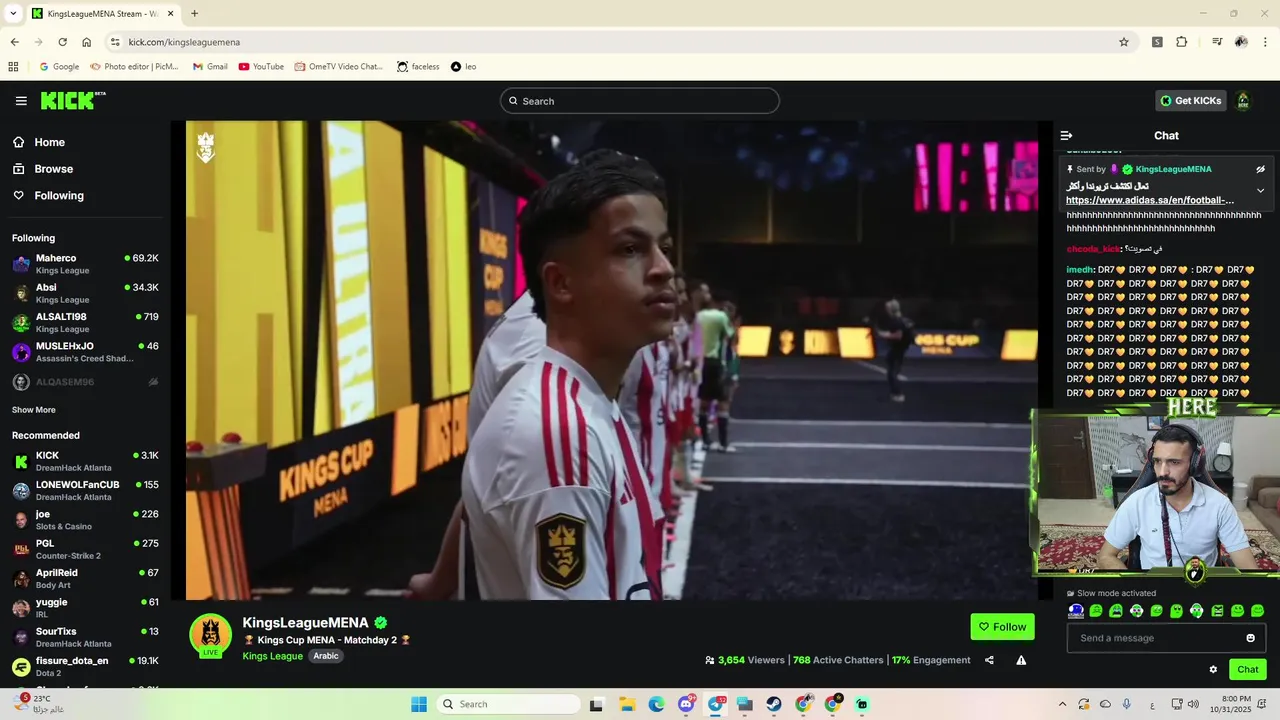Open chat settings gear
This screenshot has width=1280, height=720.
[x=1213, y=670]
